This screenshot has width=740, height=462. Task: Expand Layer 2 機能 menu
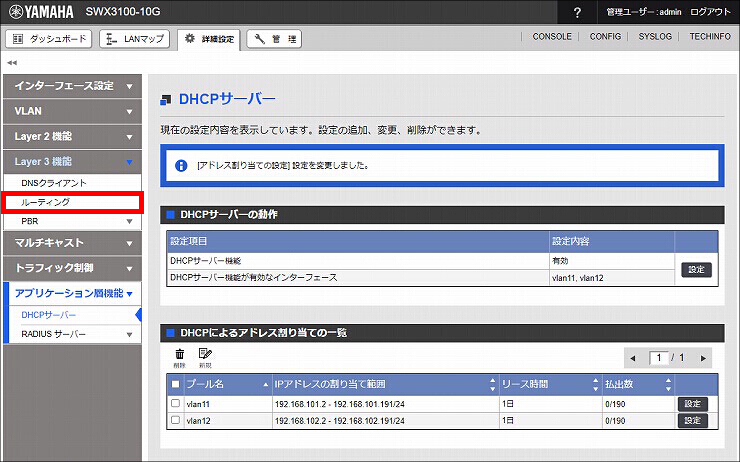click(x=72, y=136)
